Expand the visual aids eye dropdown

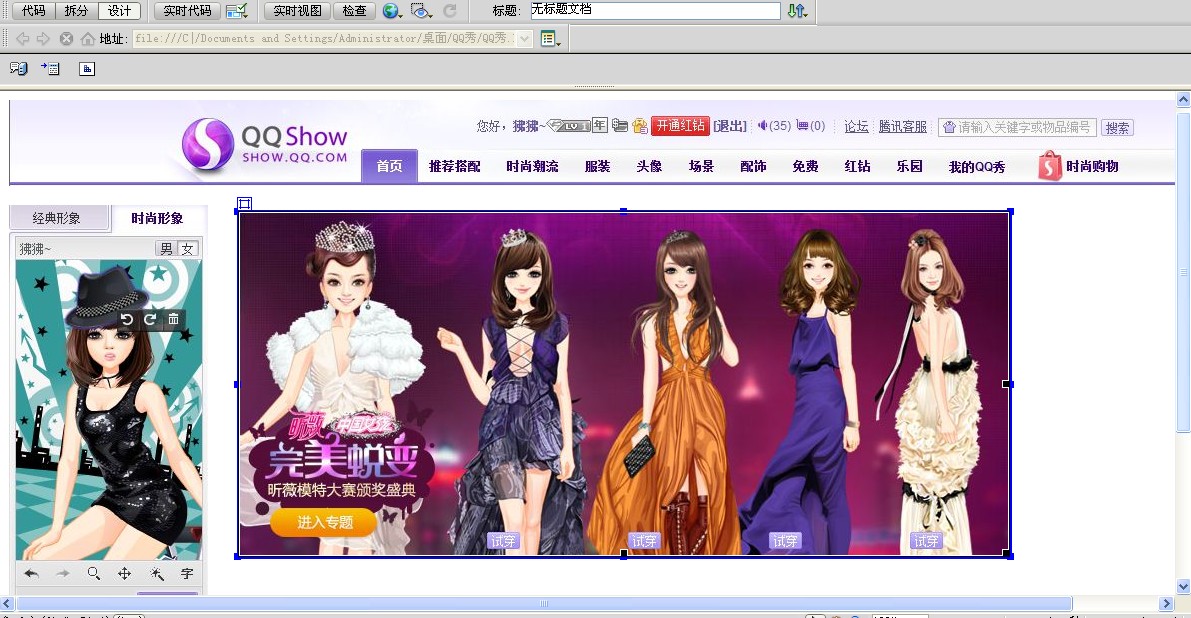(x=422, y=11)
